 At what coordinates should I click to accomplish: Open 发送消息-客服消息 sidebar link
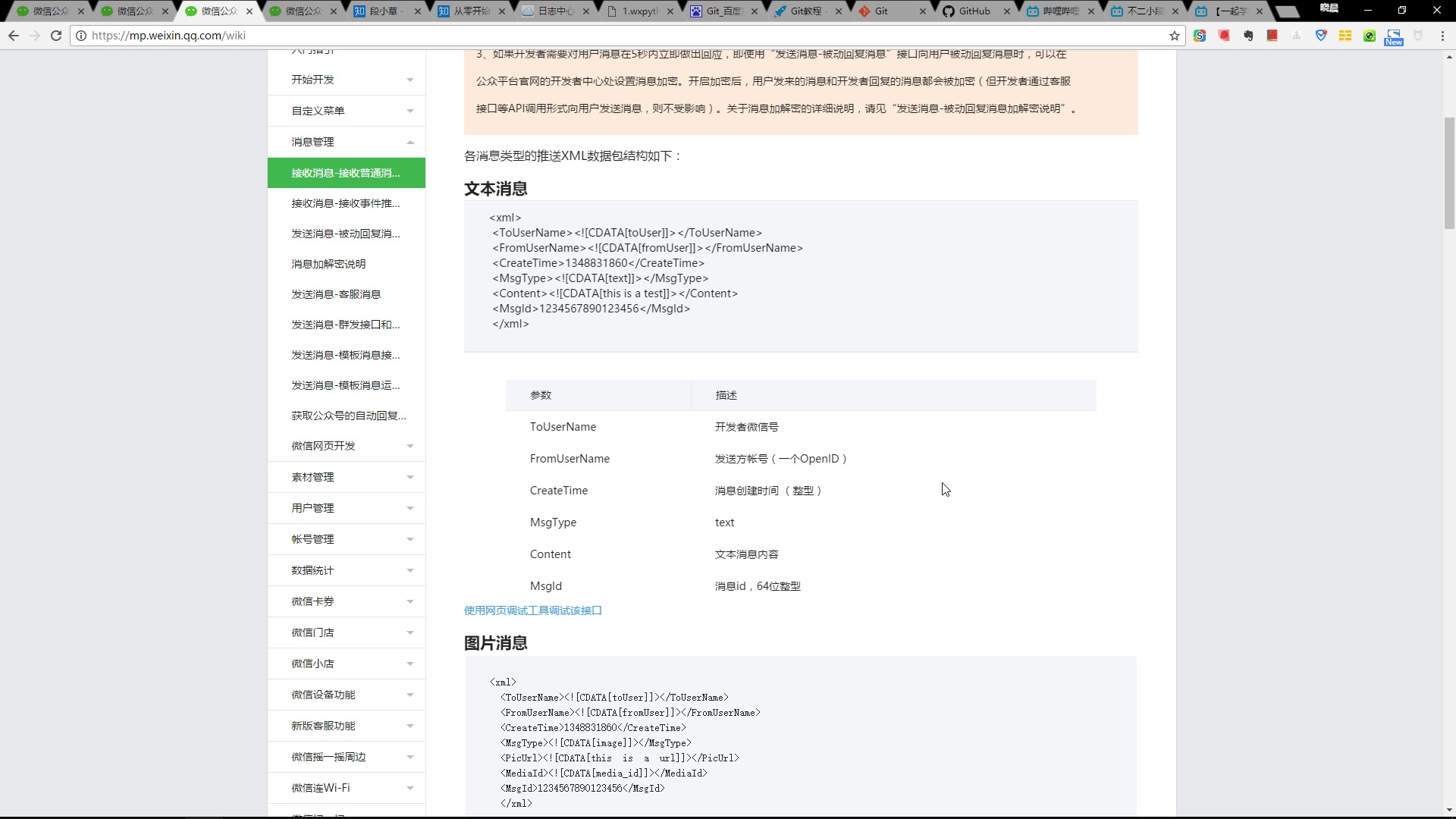[x=347, y=294]
